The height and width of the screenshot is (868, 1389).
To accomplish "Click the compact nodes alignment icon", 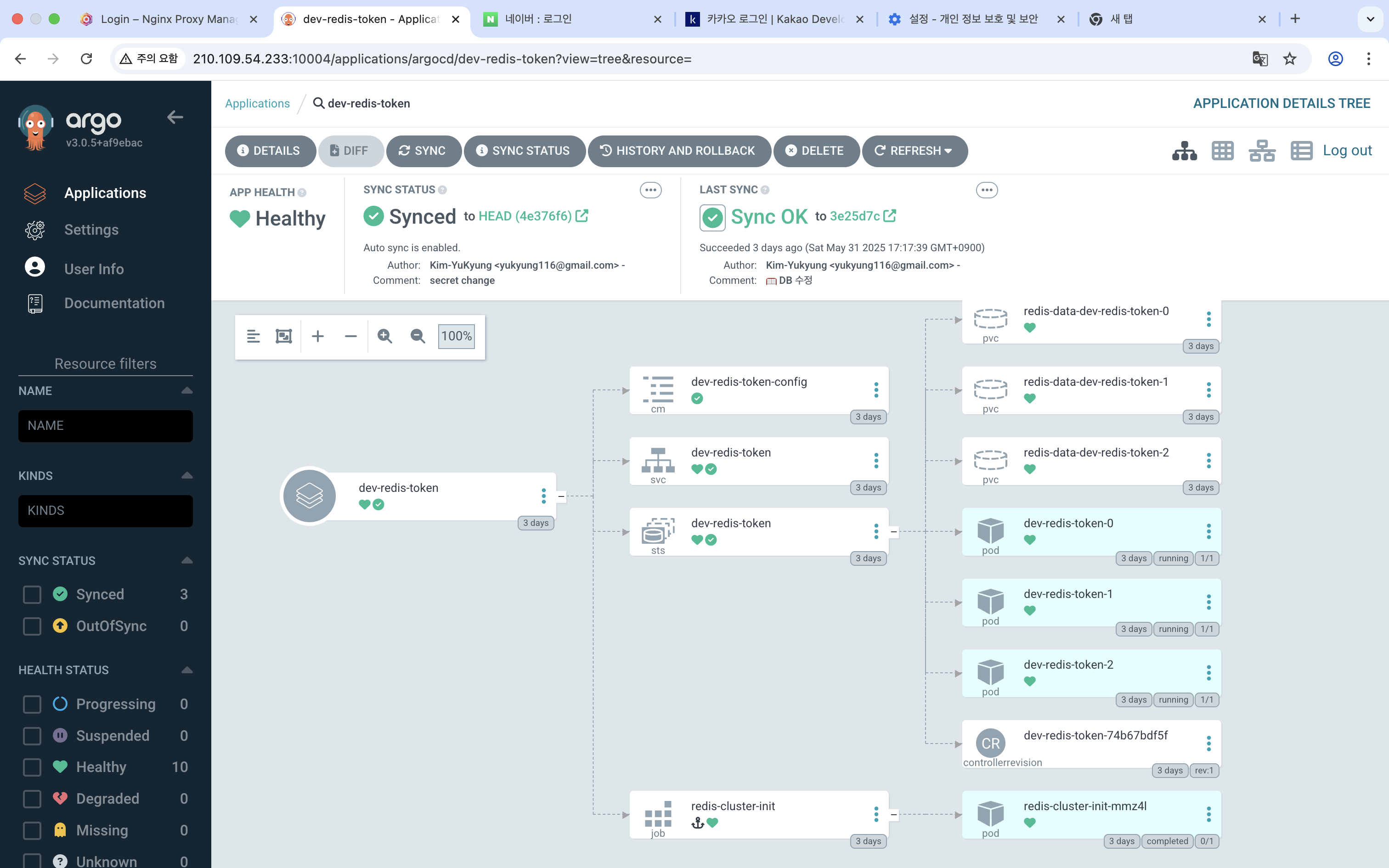I will coord(253,336).
